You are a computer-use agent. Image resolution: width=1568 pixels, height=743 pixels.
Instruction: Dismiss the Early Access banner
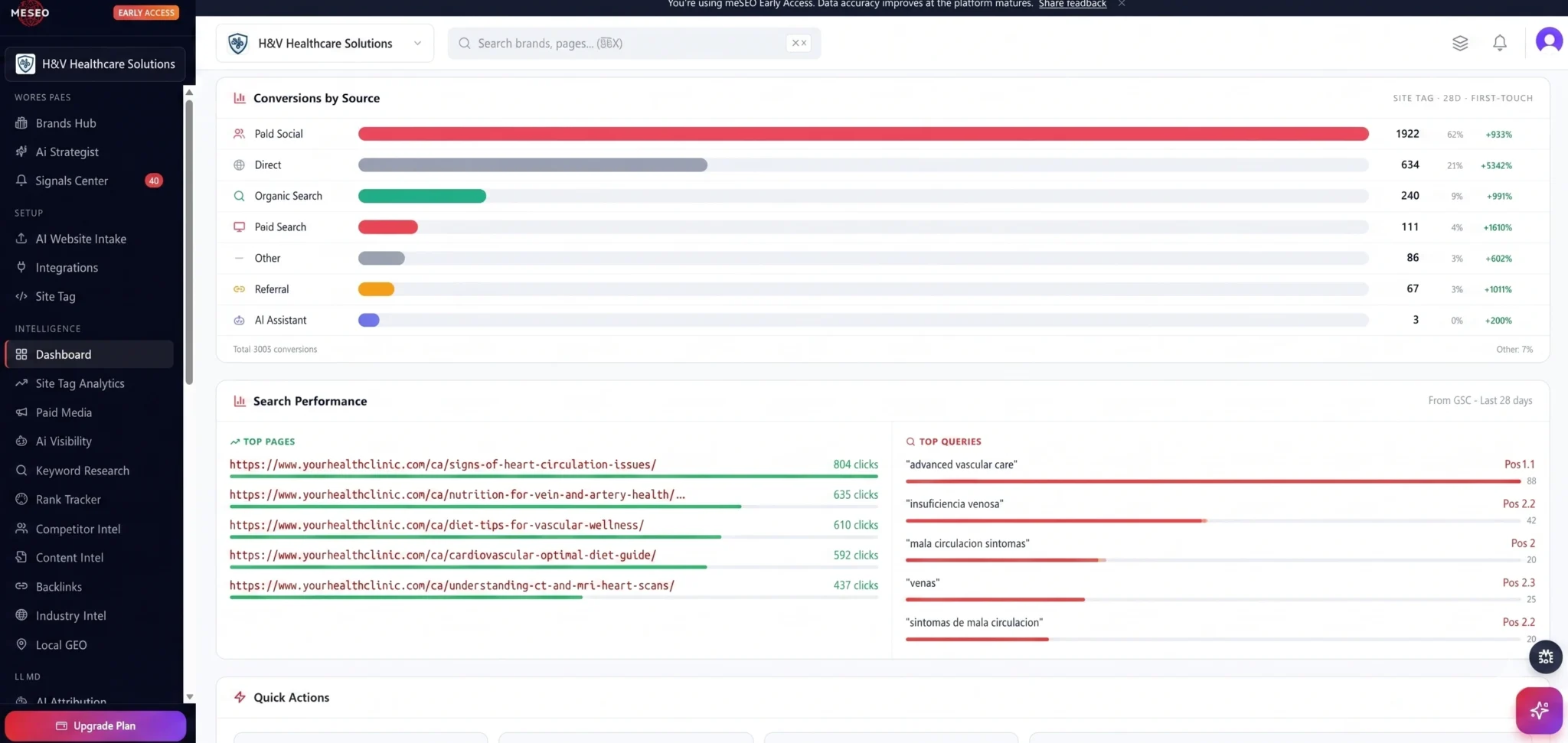pos(1122,4)
